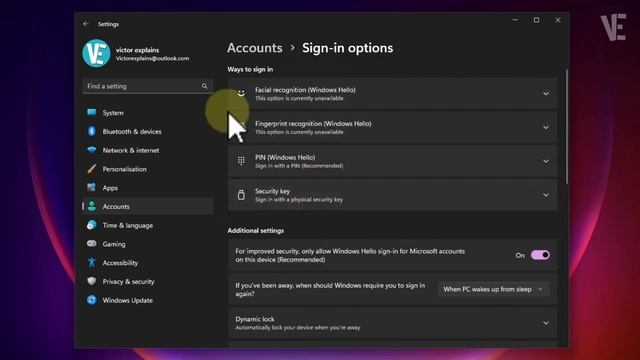Image resolution: width=640 pixels, height=360 pixels.
Task: Open Privacy & security category
Action: [148, 282]
